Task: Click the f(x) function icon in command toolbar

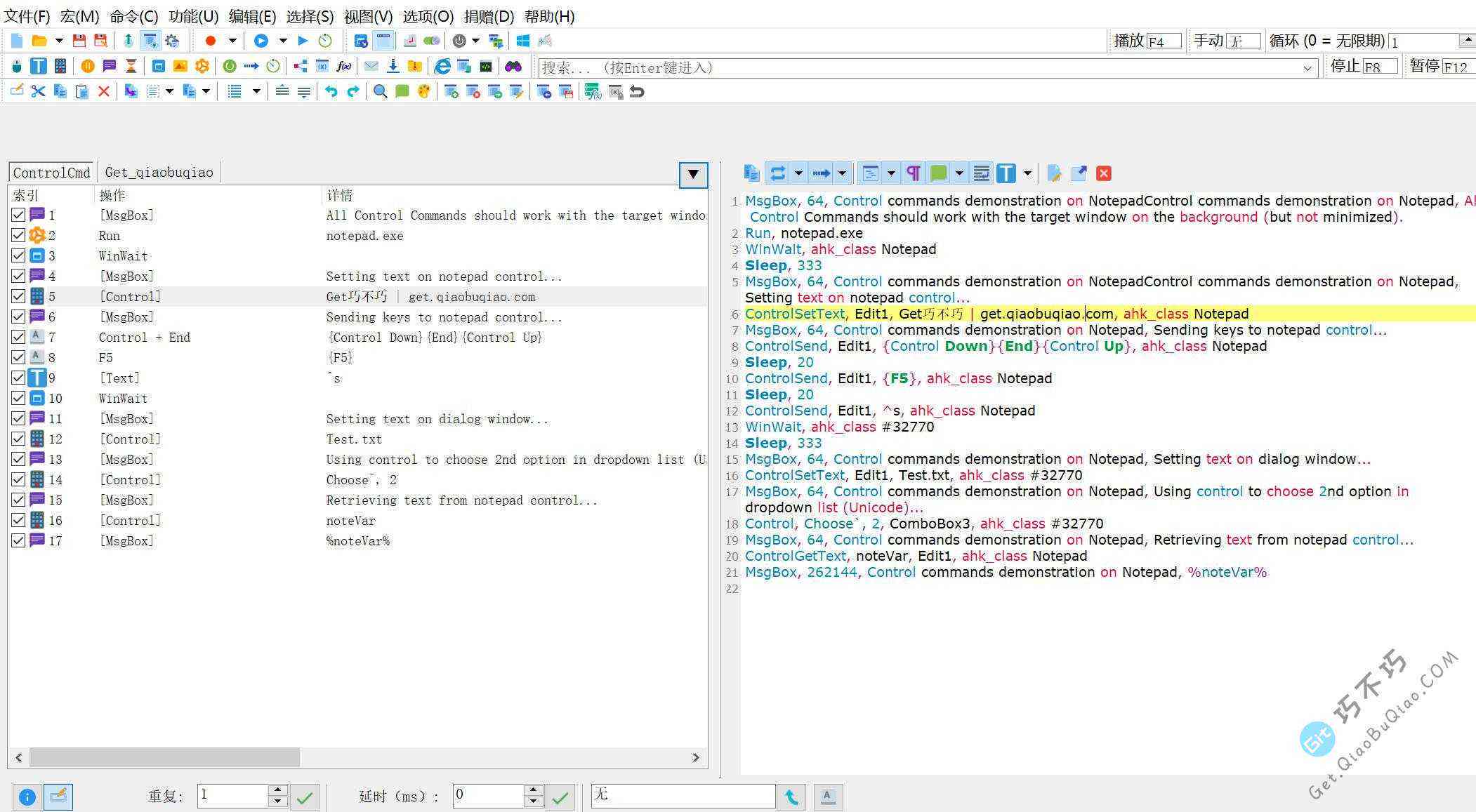Action: point(343,67)
